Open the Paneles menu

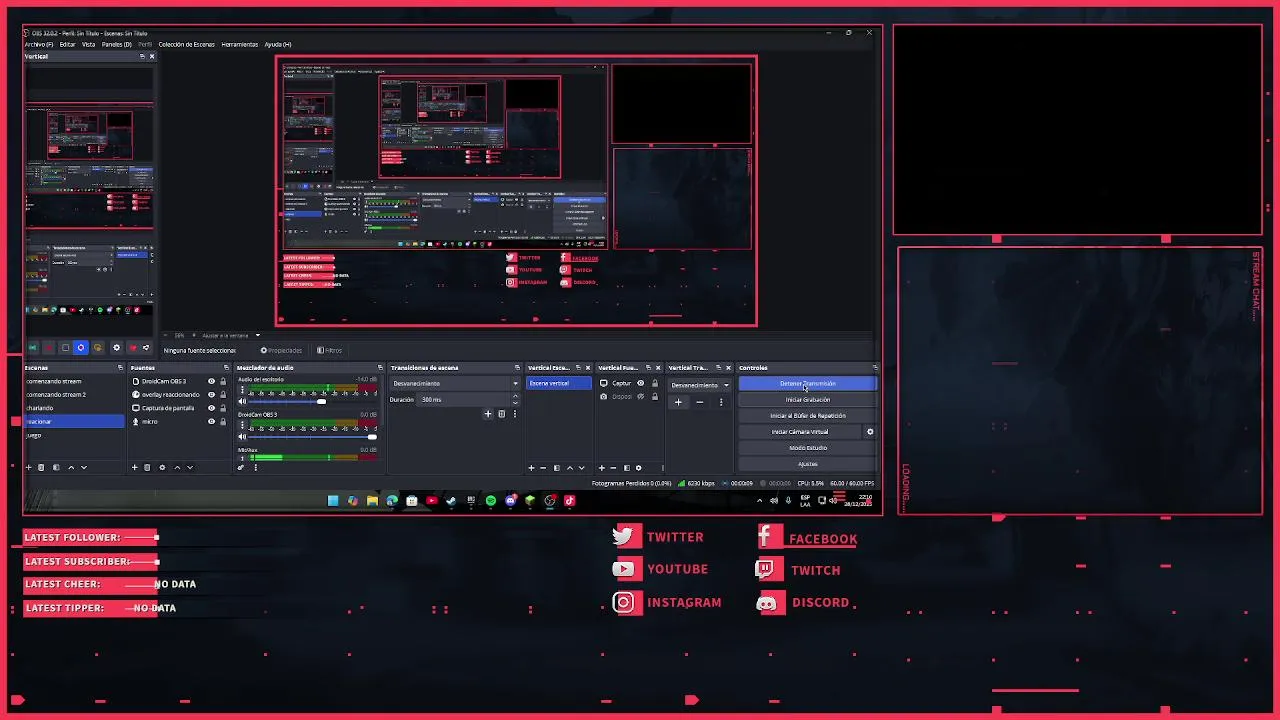point(116,44)
